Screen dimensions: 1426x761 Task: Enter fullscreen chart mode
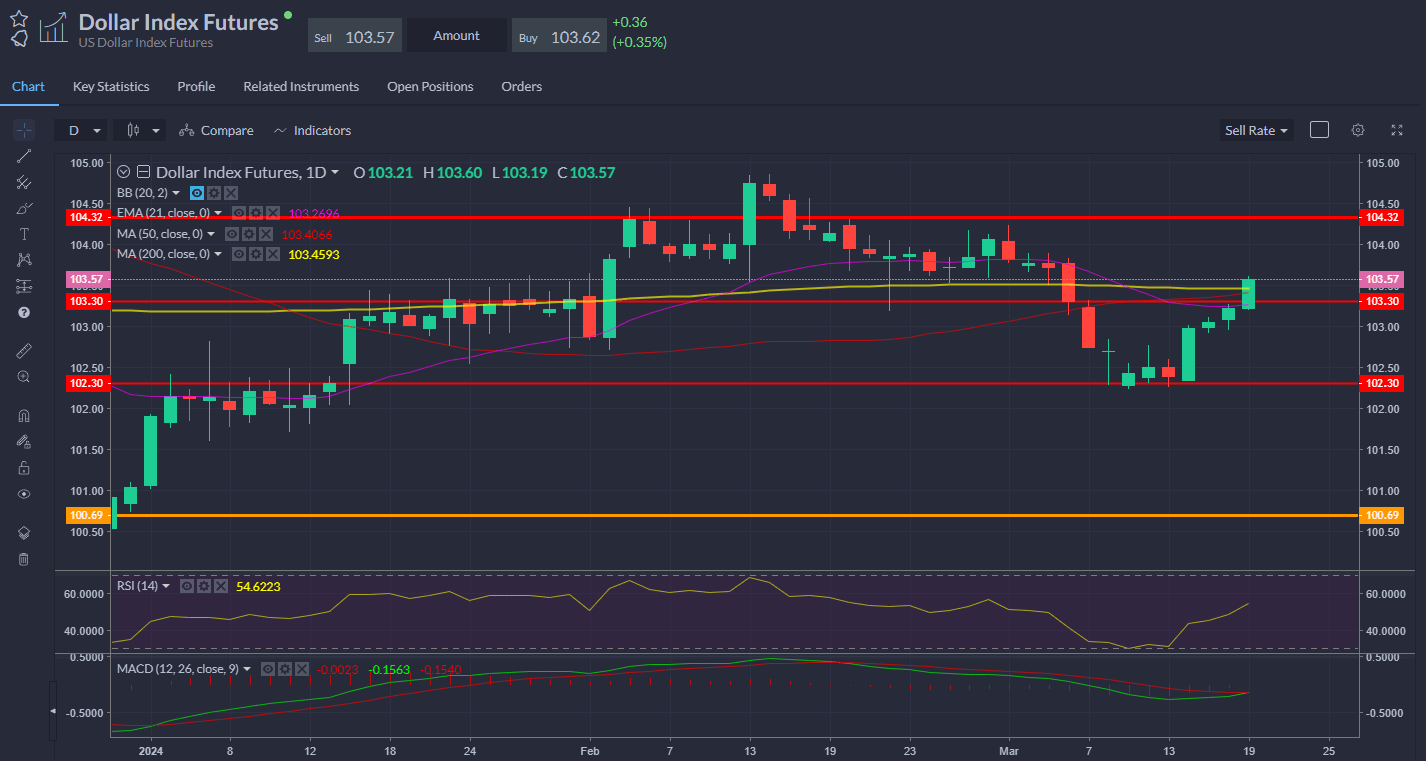(x=1397, y=130)
